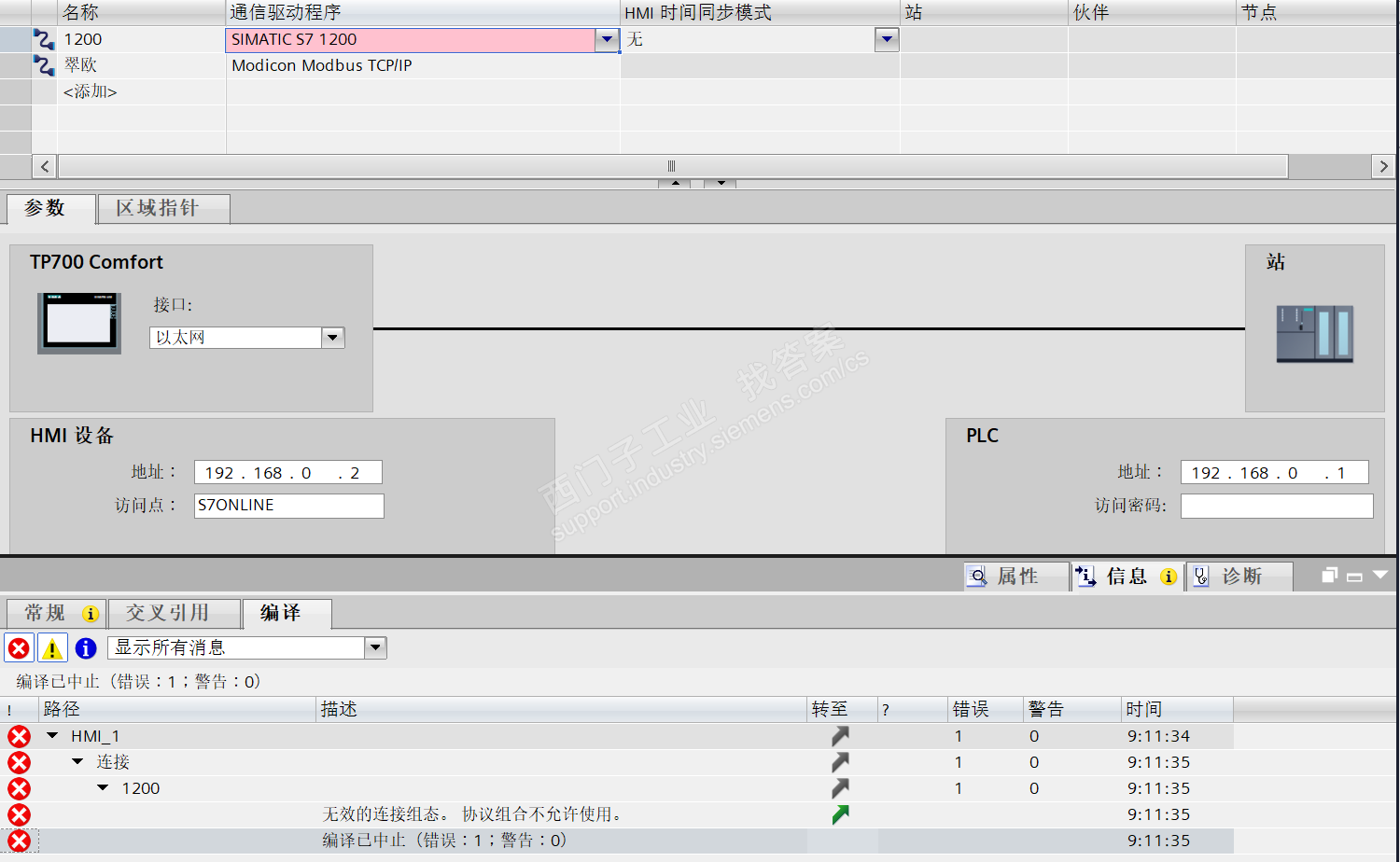The height and width of the screenshot is (862, 1400).
Task: Select the connection icon of the 1200 row
Action: 44,39
